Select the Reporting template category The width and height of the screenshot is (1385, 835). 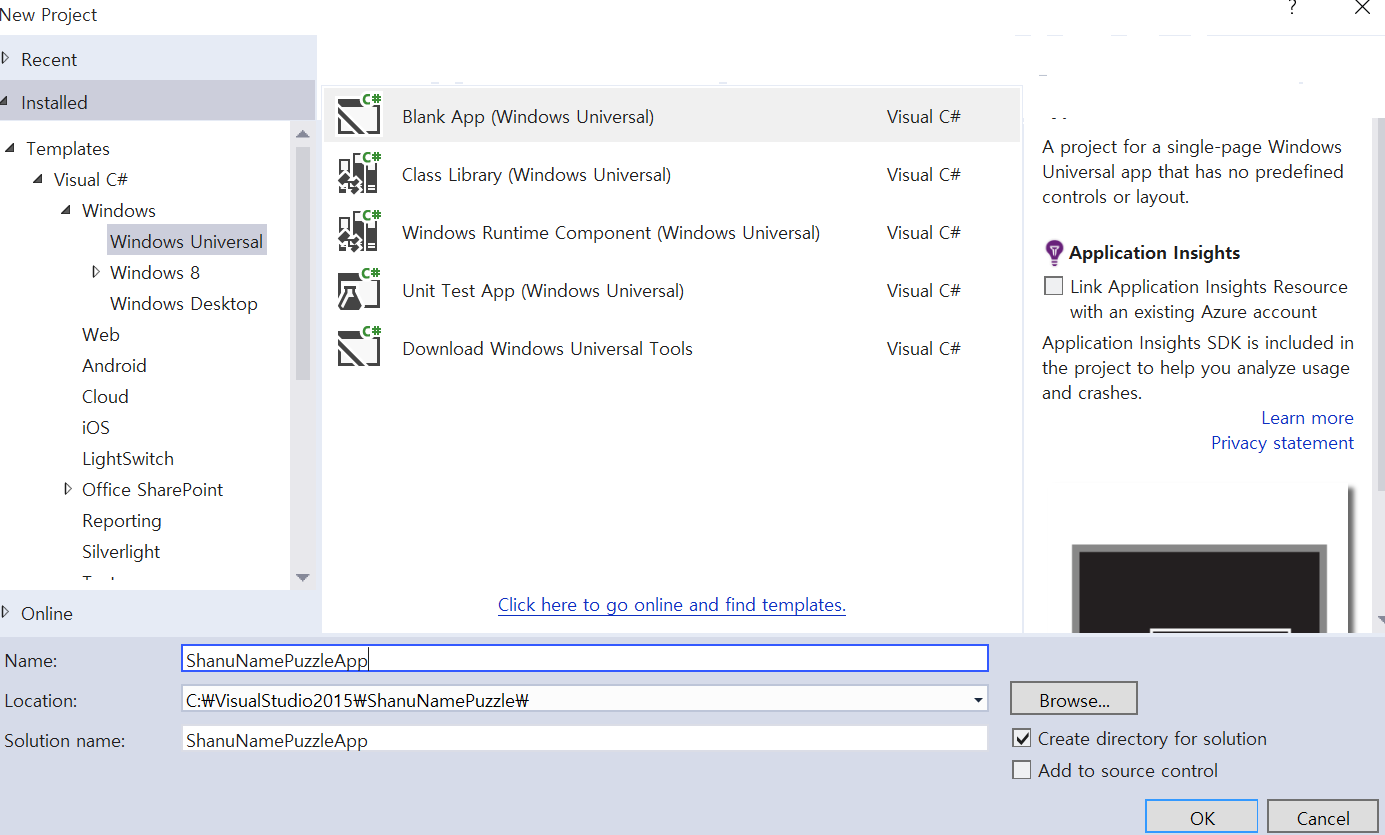[x=122, y=520]
